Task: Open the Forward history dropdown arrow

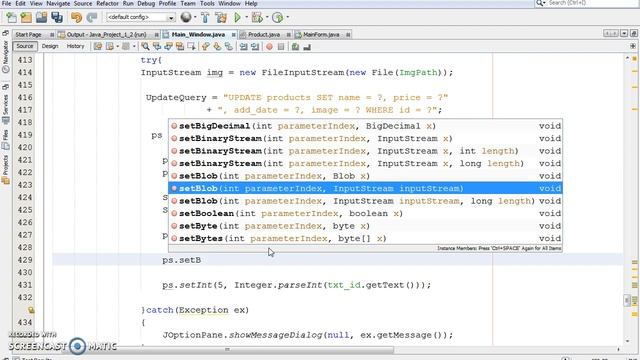Action: tap(134, 47)
